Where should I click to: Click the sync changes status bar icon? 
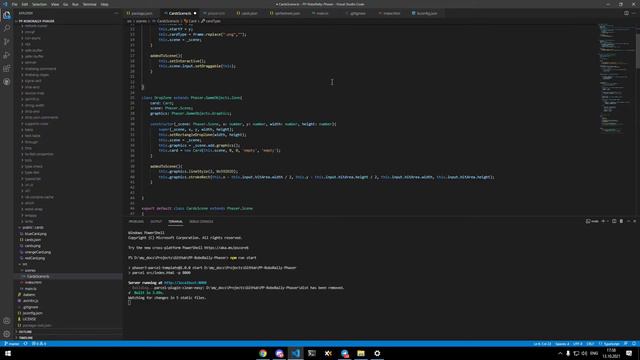(25, 344)
